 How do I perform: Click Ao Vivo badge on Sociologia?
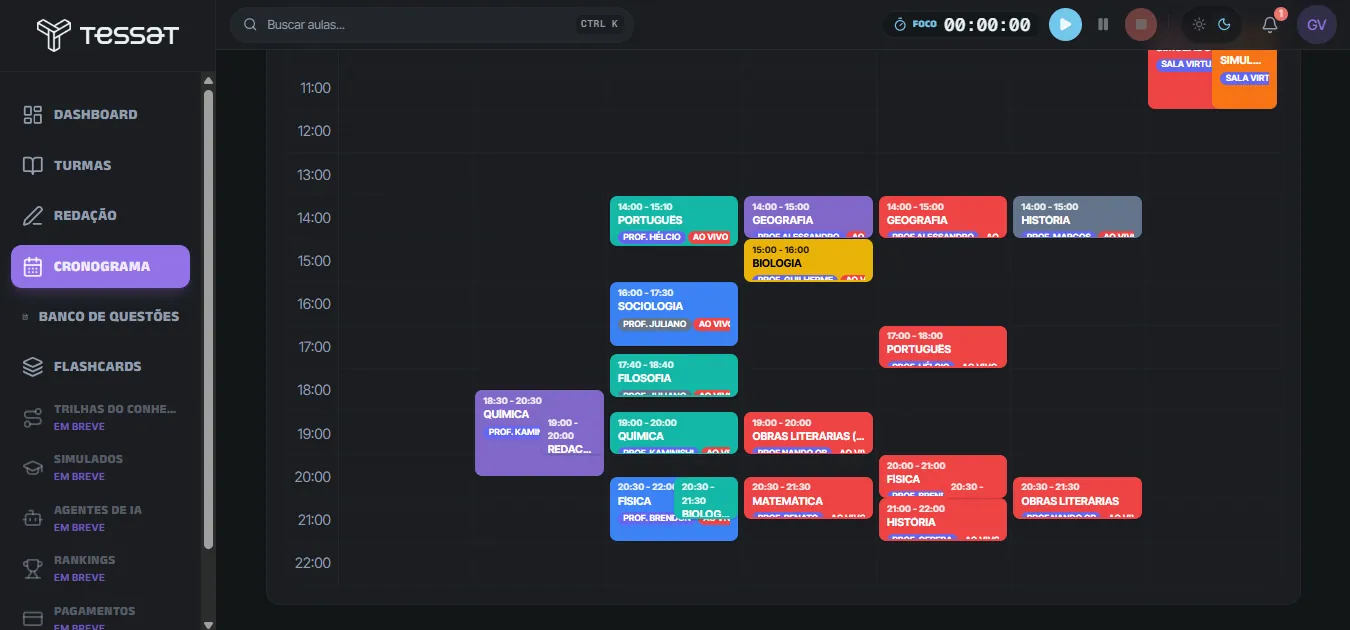(712, 324)
